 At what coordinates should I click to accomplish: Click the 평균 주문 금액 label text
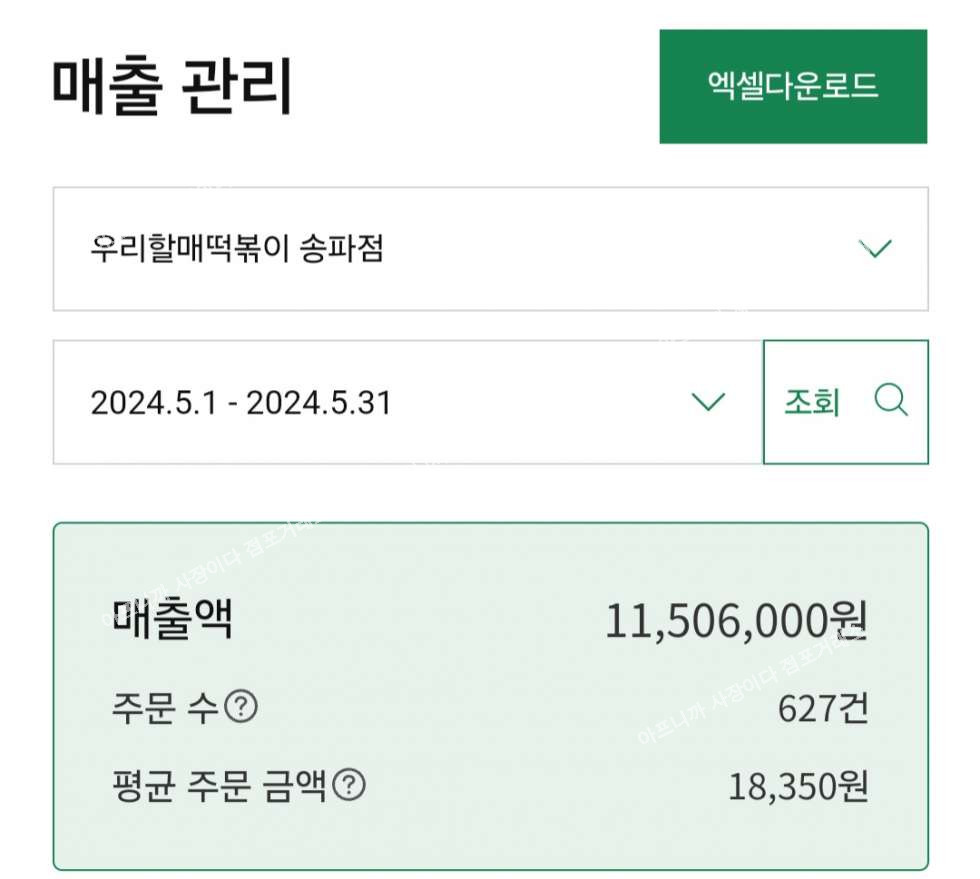coord(218,786)
